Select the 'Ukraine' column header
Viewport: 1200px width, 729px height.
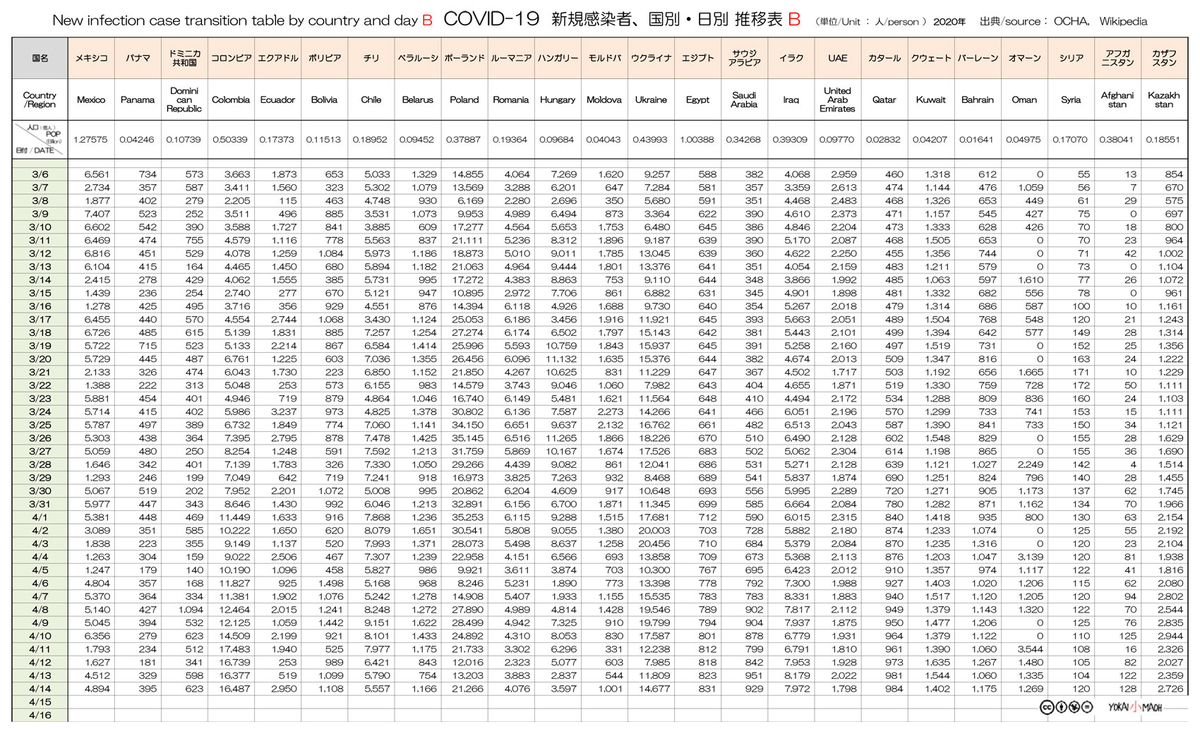[x=650, y=100]
